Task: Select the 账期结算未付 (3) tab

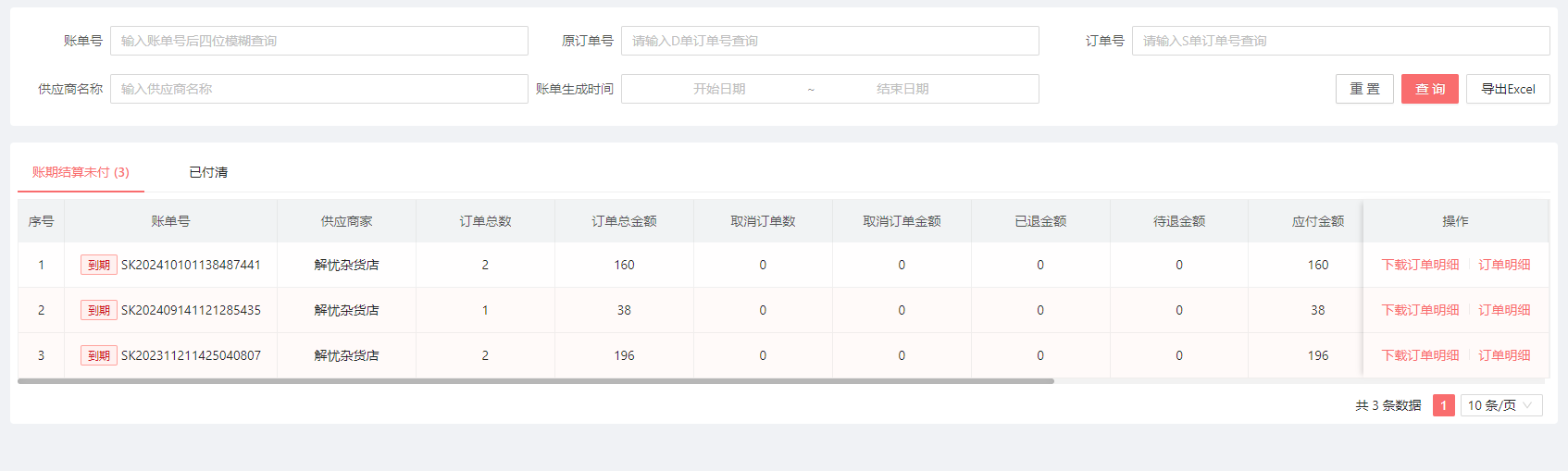Action: coord(81,172)
